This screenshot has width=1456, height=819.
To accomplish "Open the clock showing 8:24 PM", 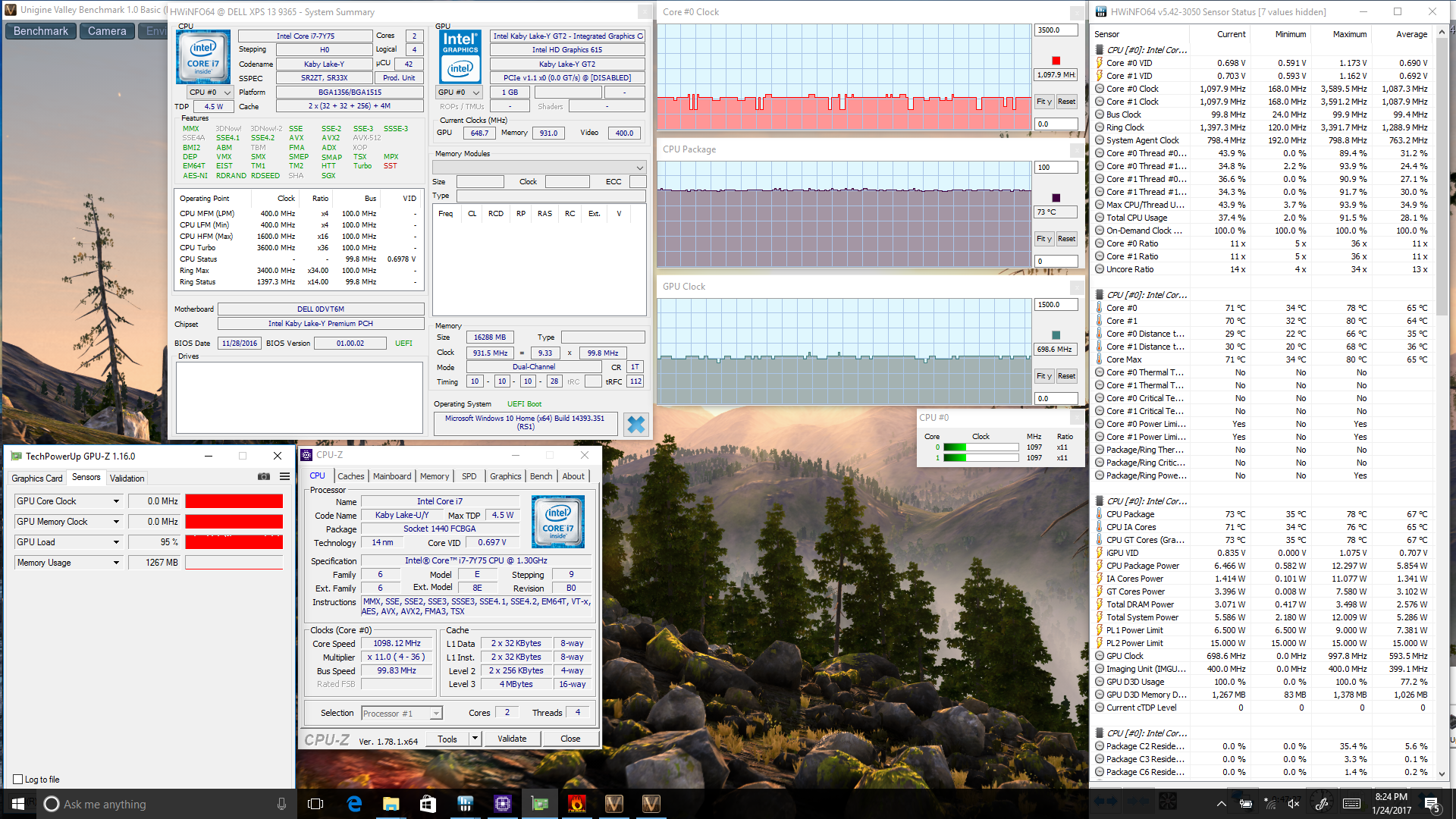I will (x=1392, y=804).
